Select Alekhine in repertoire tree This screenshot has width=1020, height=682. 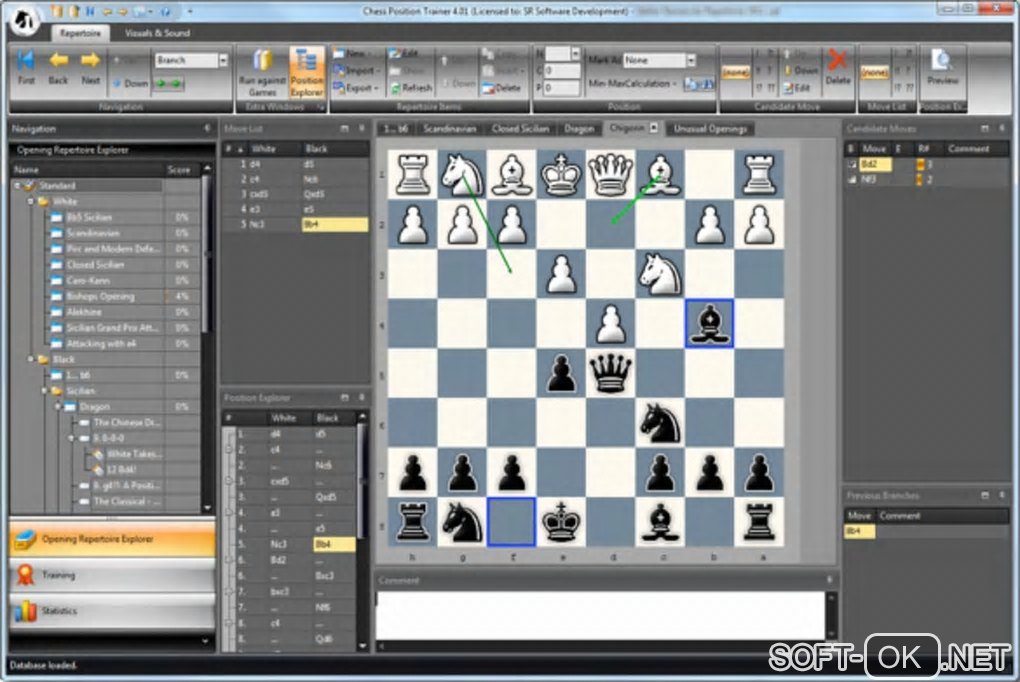click(84, 312)
